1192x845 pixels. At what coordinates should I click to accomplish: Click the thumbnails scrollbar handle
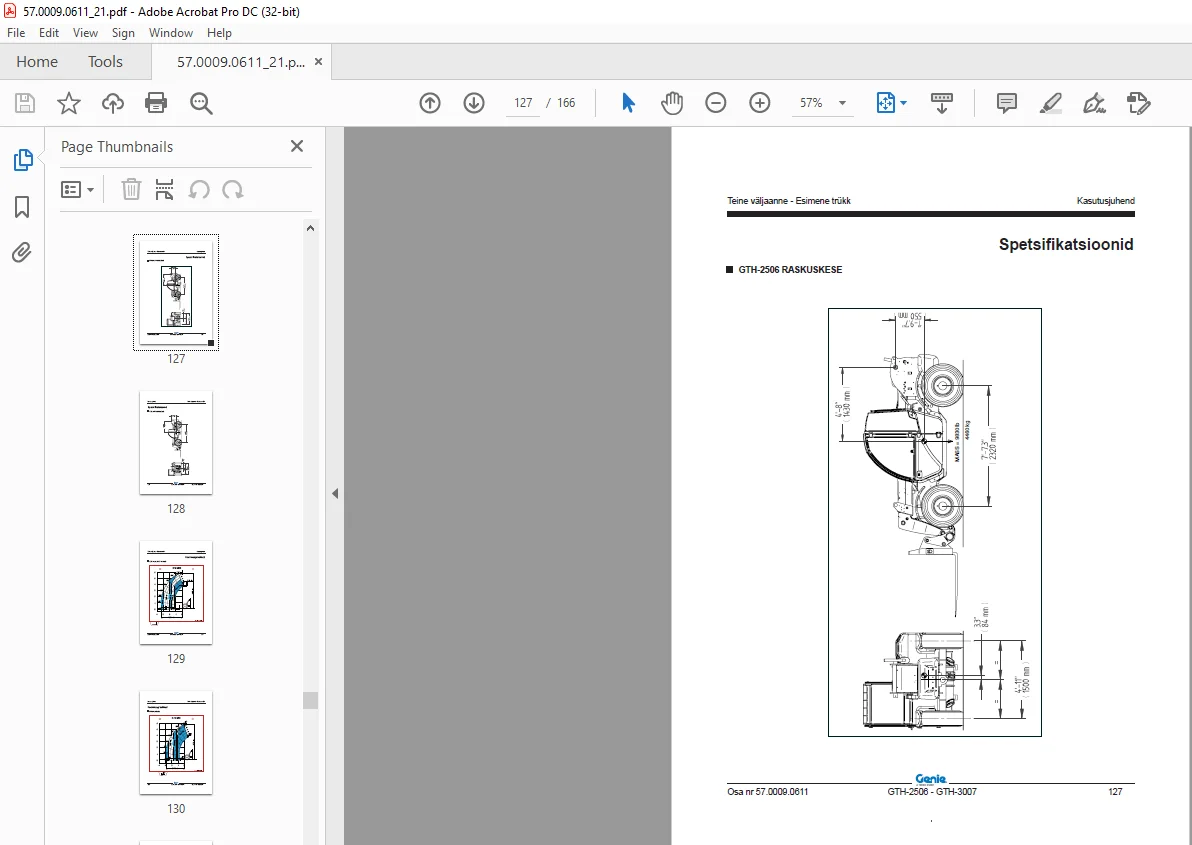point(310,700)
